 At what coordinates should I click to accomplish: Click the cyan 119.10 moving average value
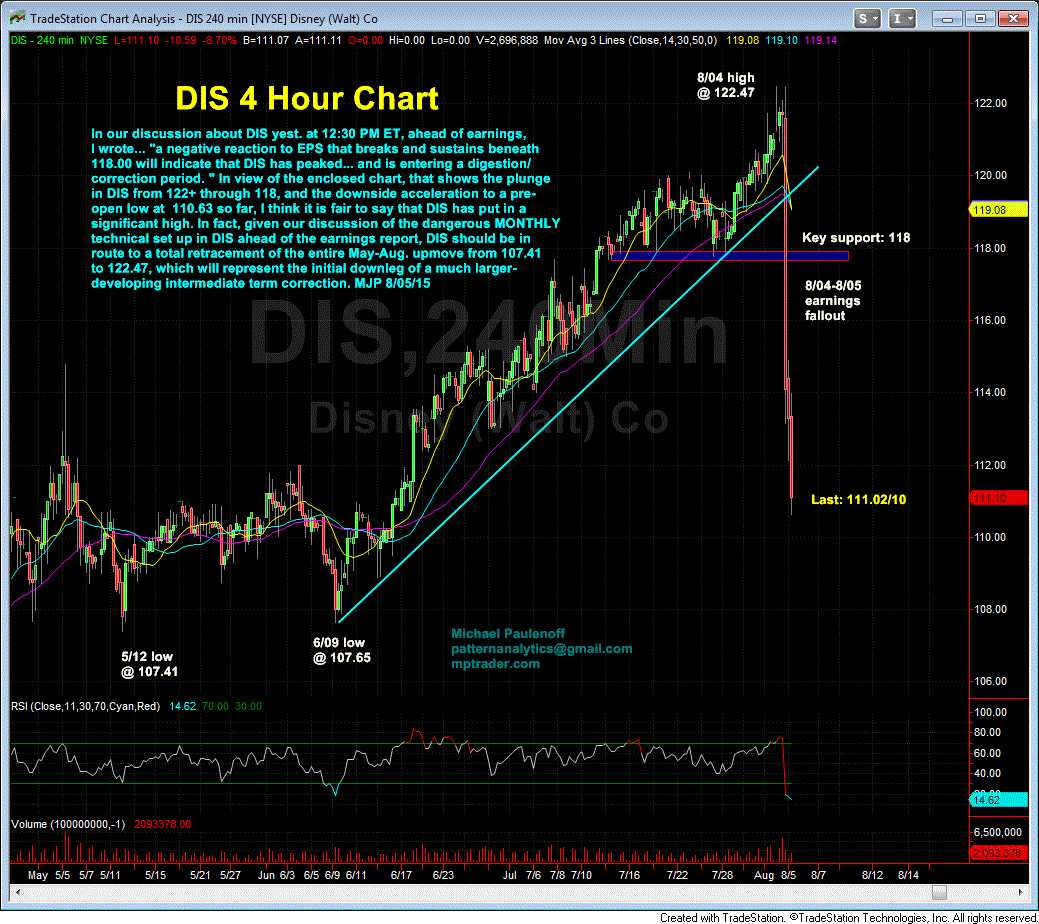click(781, 40)
